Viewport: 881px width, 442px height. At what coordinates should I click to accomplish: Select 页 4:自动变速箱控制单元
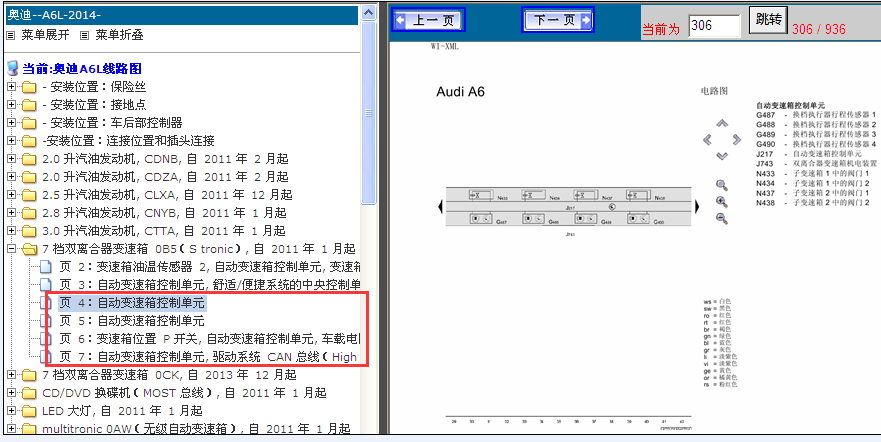click(x=132, y=303)
